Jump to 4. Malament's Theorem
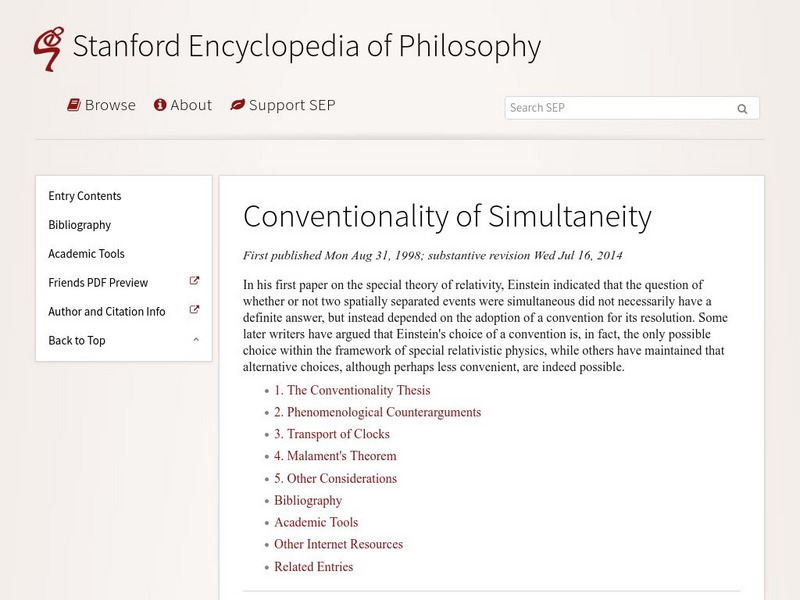This screenshot has width=800, height=600. (x=335, y=456)
